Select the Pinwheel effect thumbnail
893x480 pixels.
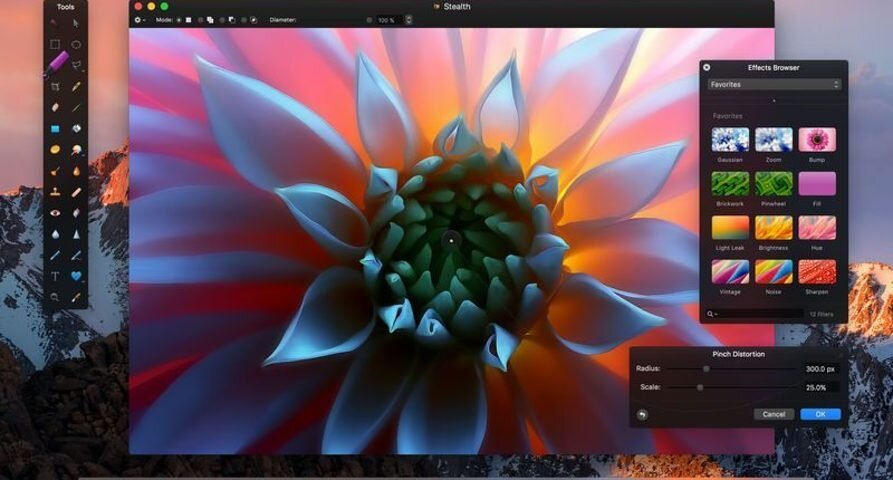(x=773, y=183)
